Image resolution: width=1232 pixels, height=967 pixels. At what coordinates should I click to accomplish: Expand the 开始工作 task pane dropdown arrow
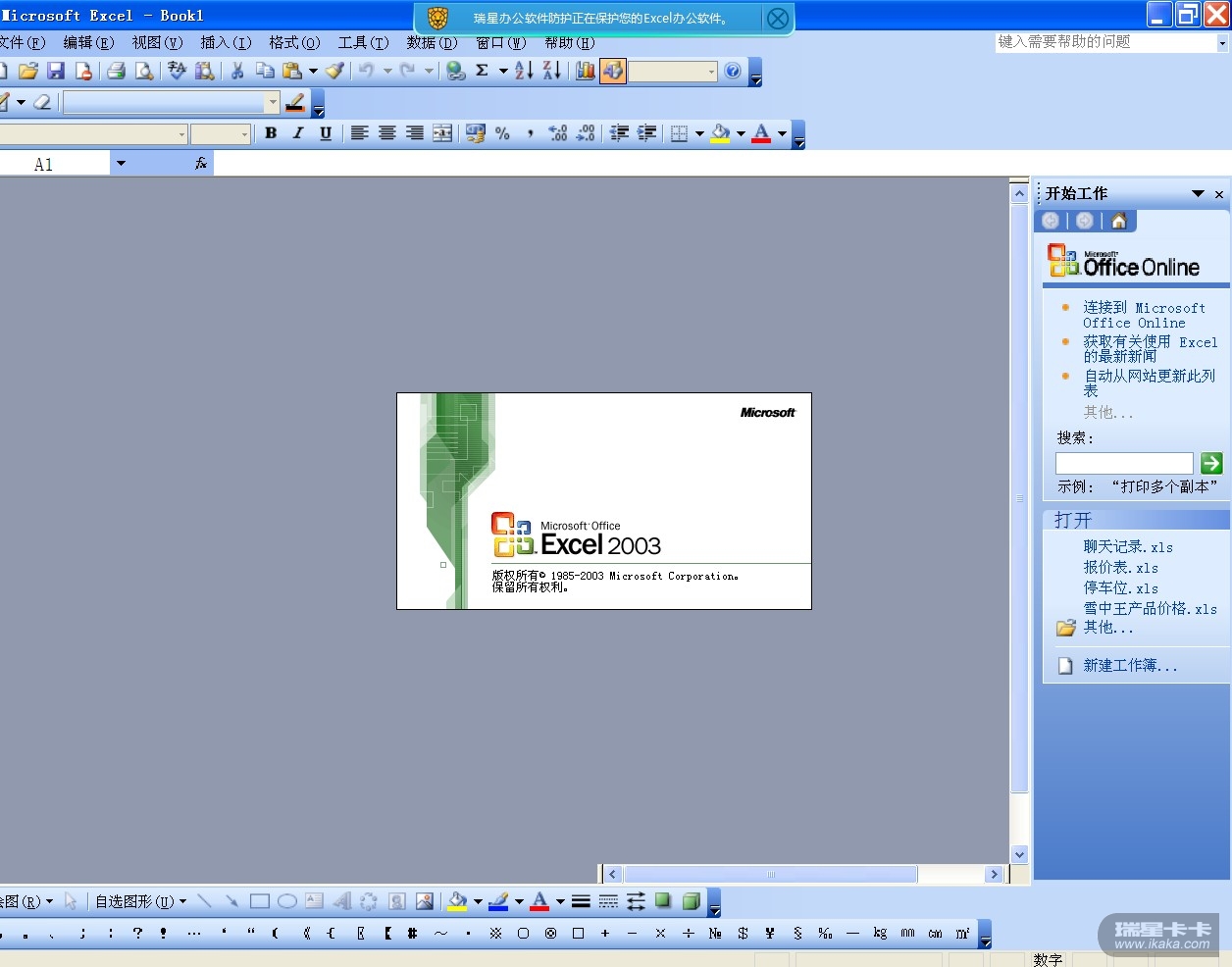coord(1198,194)
